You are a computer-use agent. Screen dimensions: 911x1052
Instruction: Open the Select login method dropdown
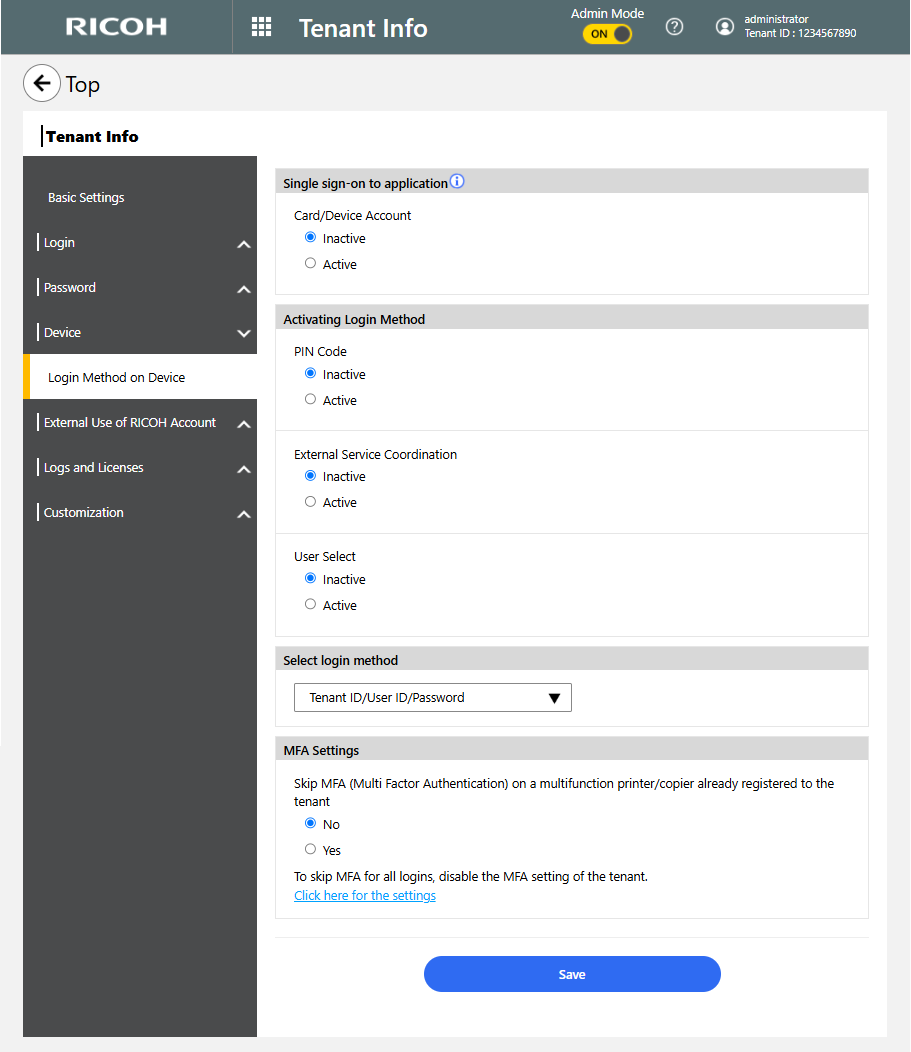[432, 698]
